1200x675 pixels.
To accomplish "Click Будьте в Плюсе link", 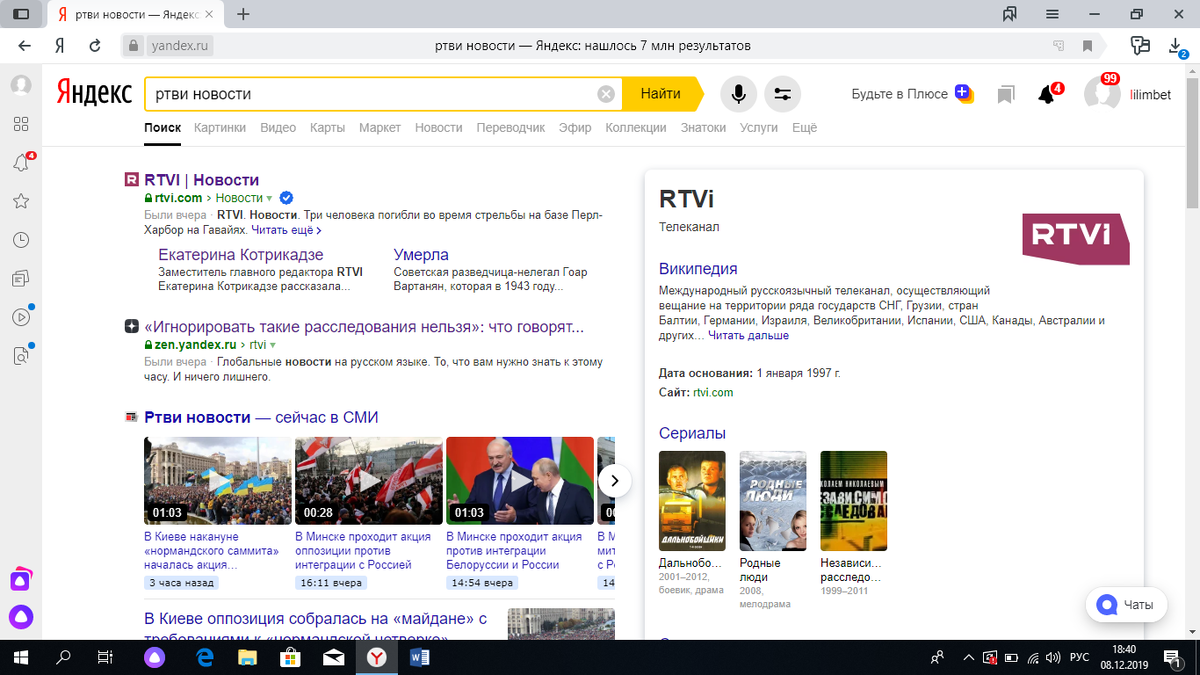I will (899, 94).
